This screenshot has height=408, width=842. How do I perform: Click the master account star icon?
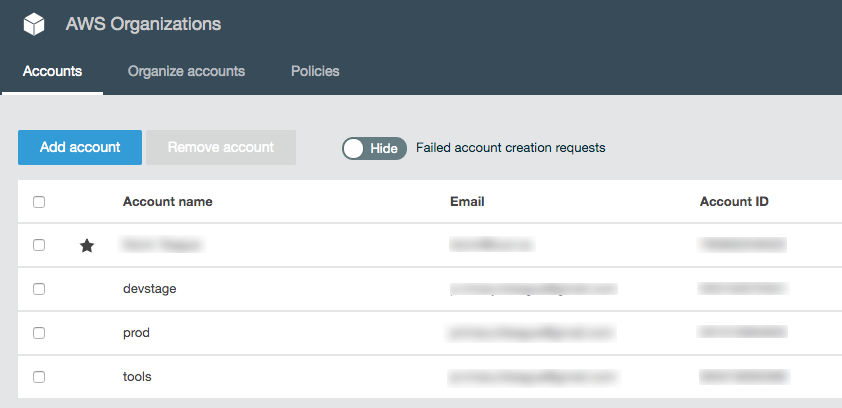click(87, 246)
